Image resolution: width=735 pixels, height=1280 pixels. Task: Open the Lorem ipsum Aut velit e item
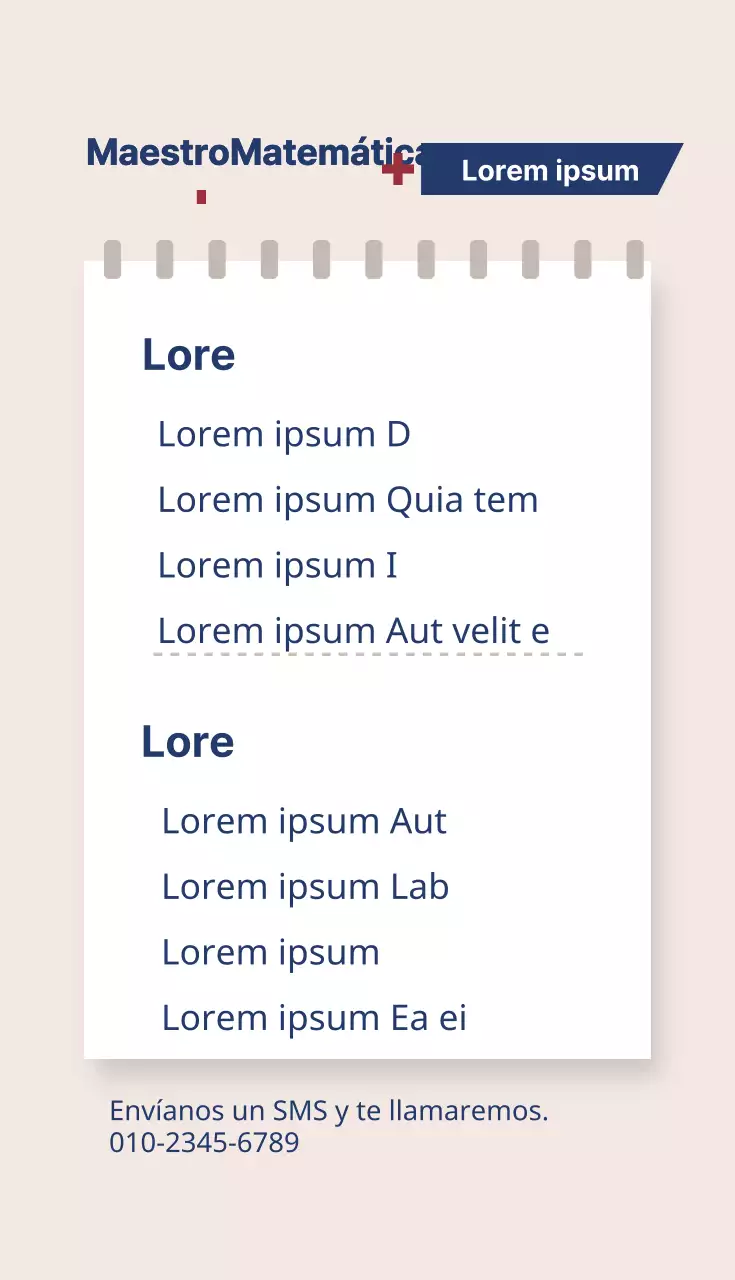point(353,631)
